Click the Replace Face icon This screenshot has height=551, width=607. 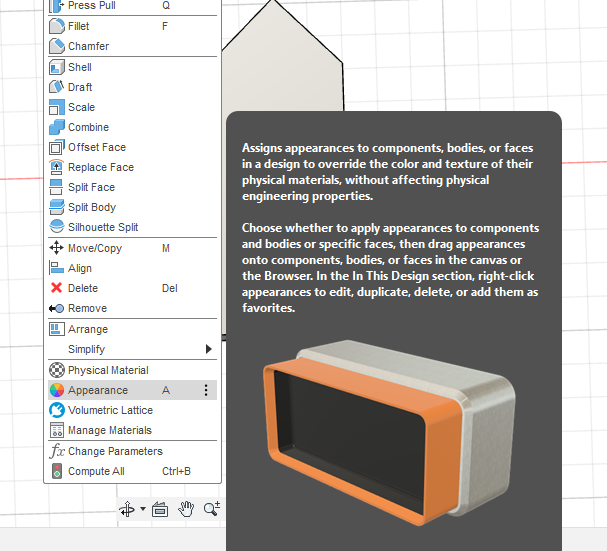[57, 167]
